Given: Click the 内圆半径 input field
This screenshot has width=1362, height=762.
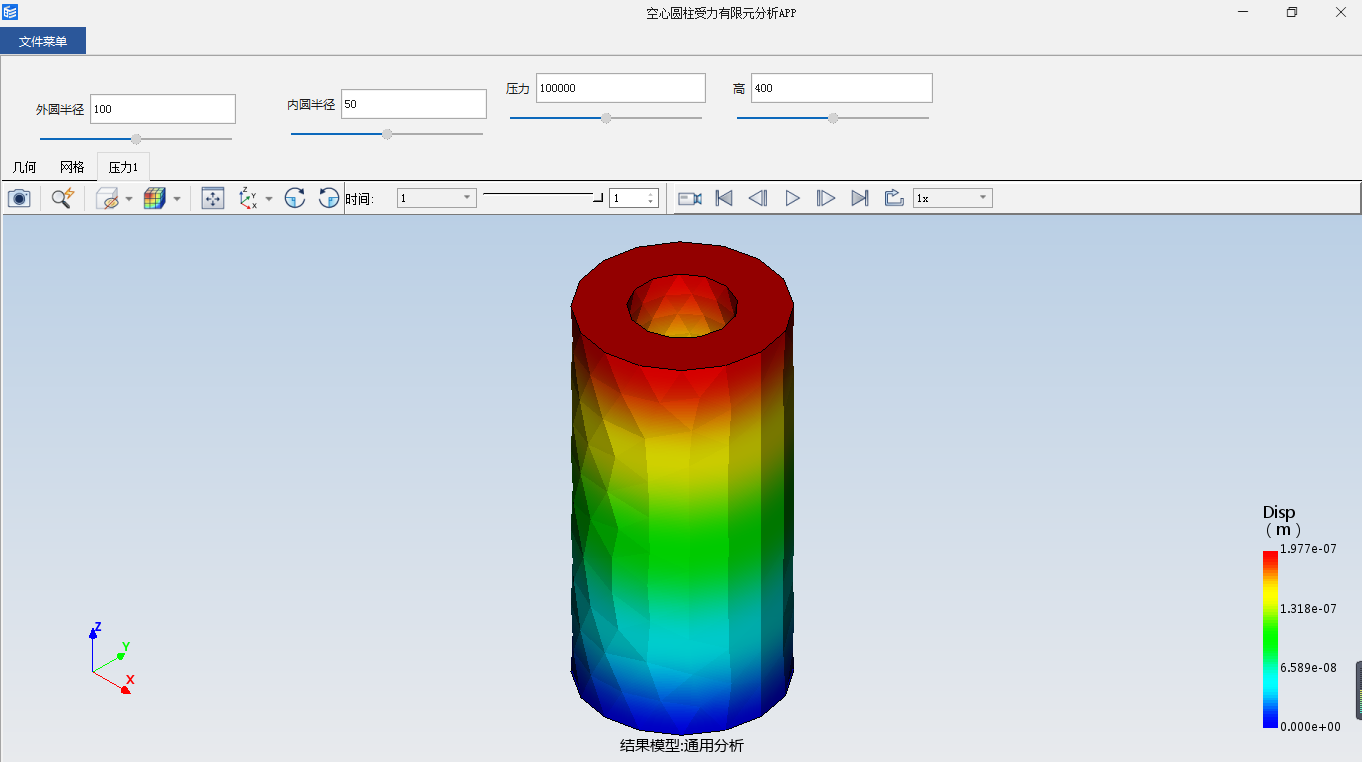Looking at the screenshot, I should 414,104.
